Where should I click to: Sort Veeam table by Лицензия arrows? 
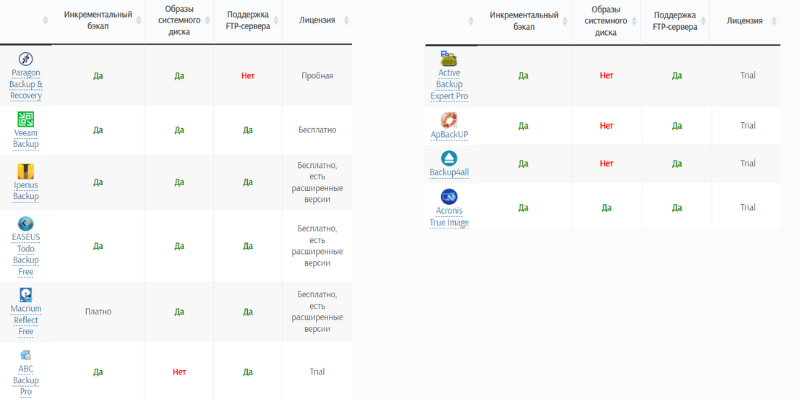(x=345, y=20)
